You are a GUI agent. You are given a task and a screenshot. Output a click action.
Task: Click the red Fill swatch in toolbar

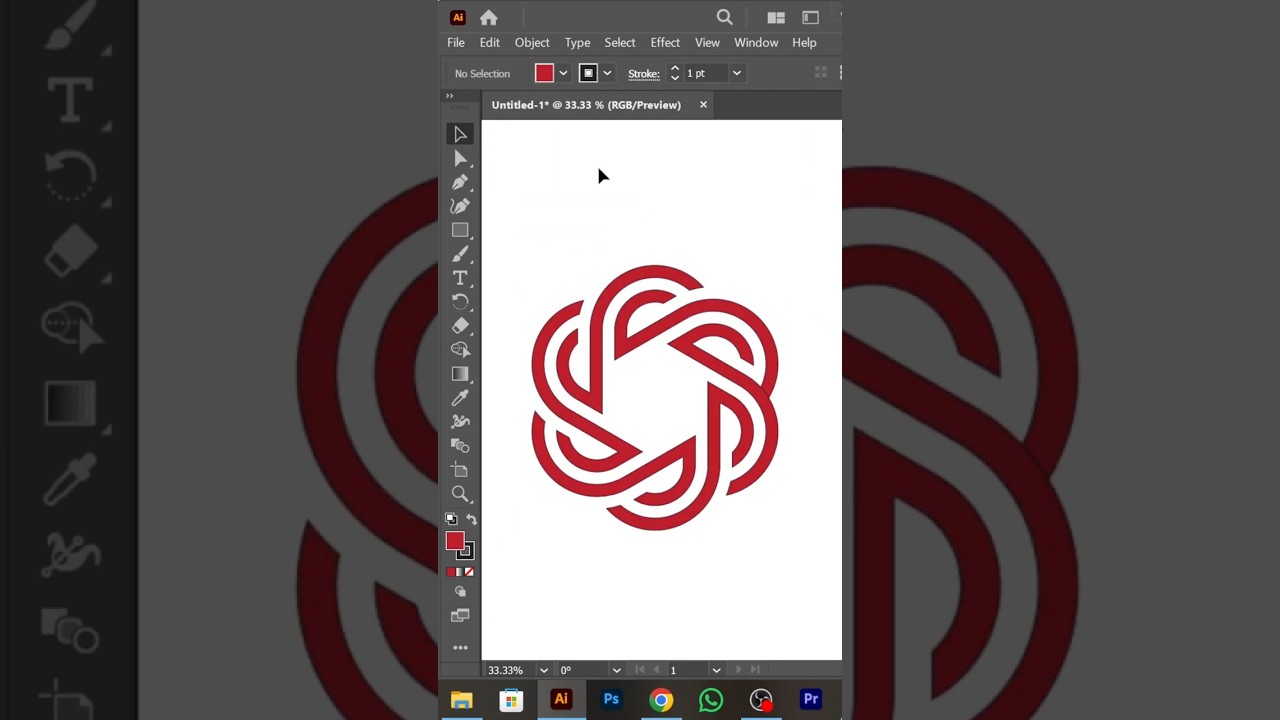pos(455,541)
